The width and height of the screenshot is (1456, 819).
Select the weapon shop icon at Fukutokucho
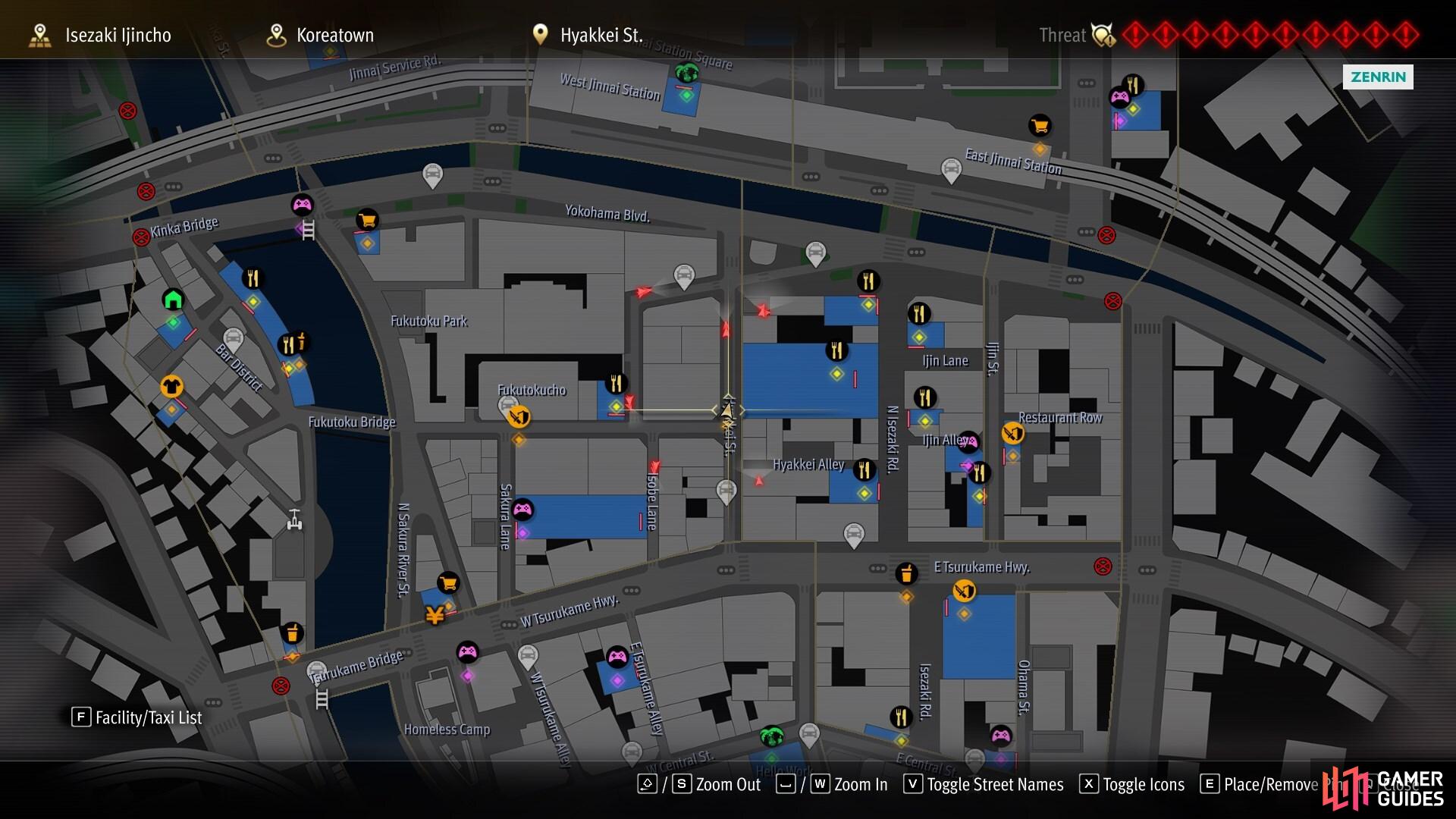(519, 416)
